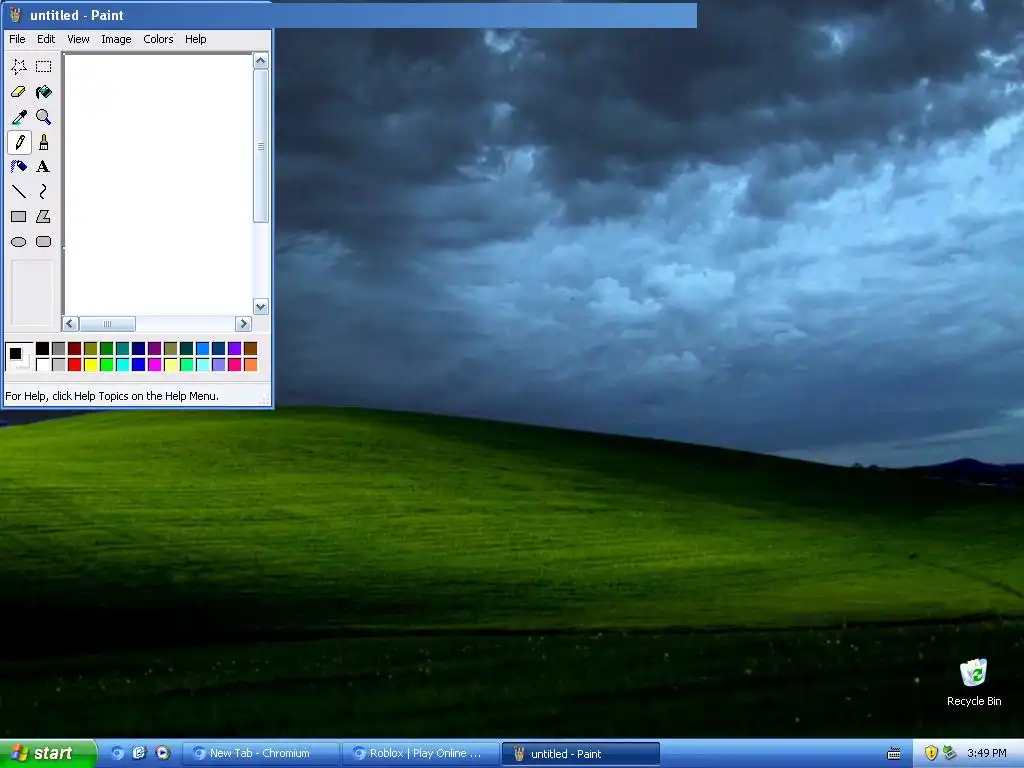Pick the Curve tool

(x=43, y=191)
